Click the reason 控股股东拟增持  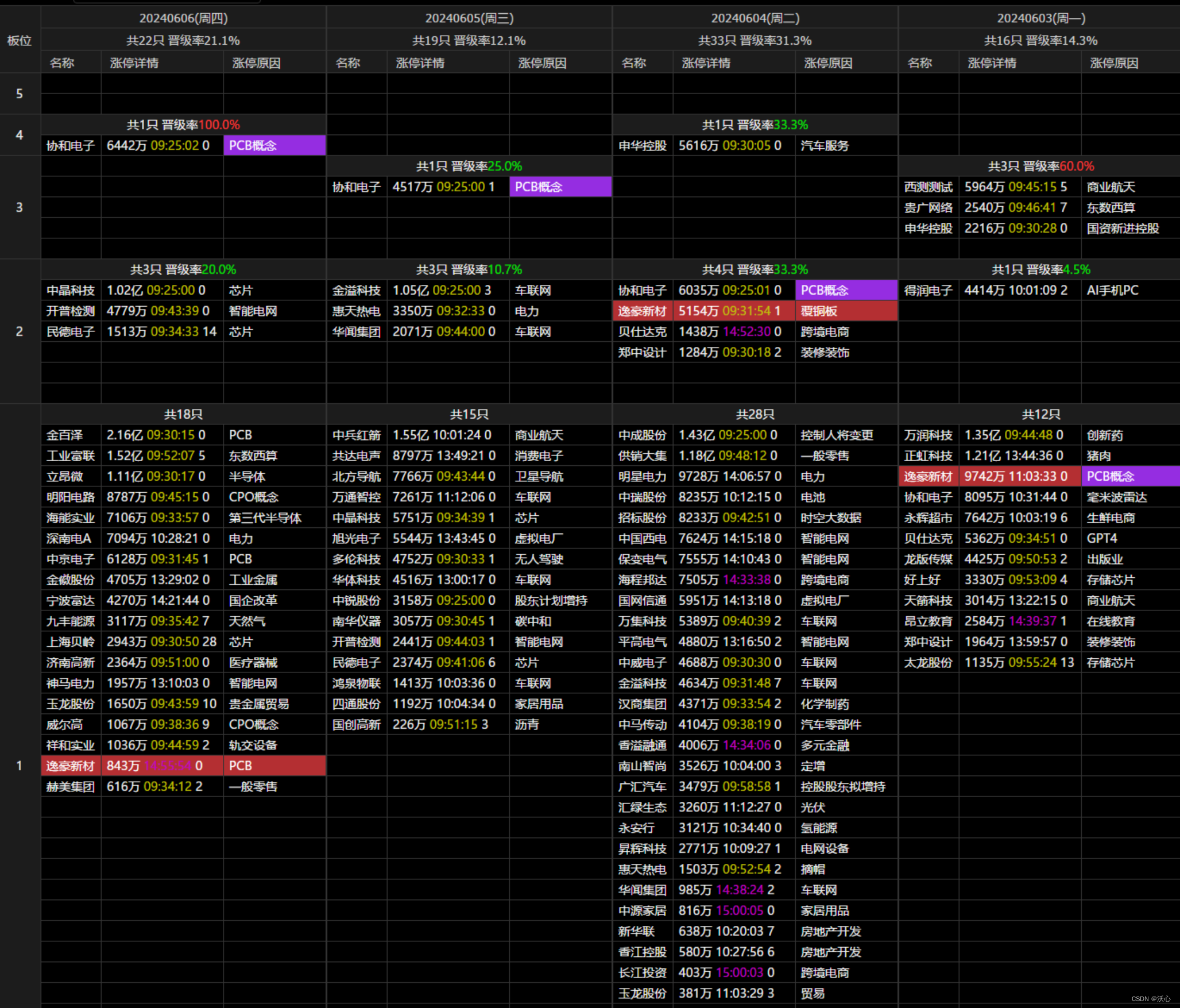(x=843, y=787)
